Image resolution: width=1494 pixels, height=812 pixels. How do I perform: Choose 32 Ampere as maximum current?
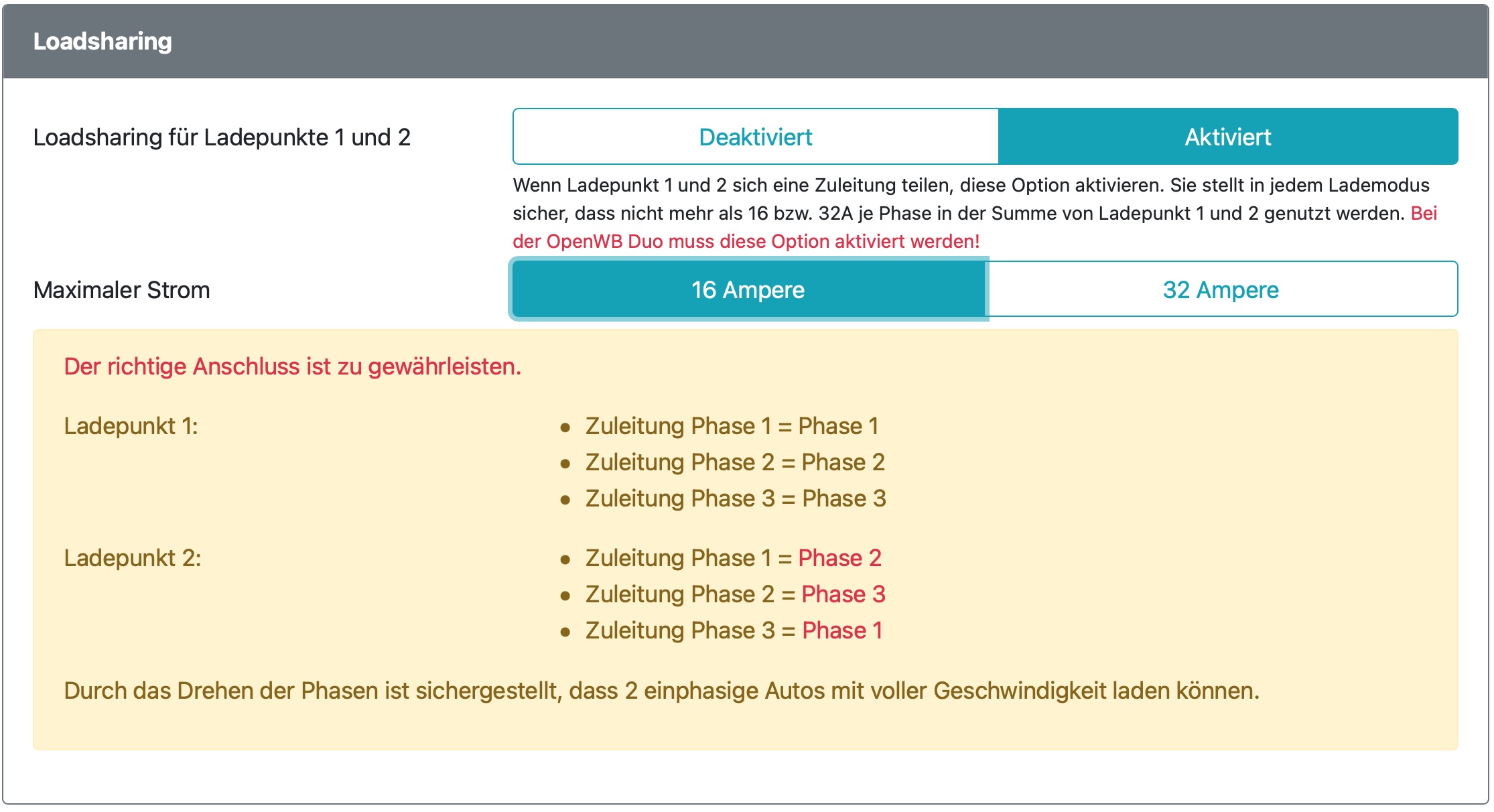coord(1221,289)
